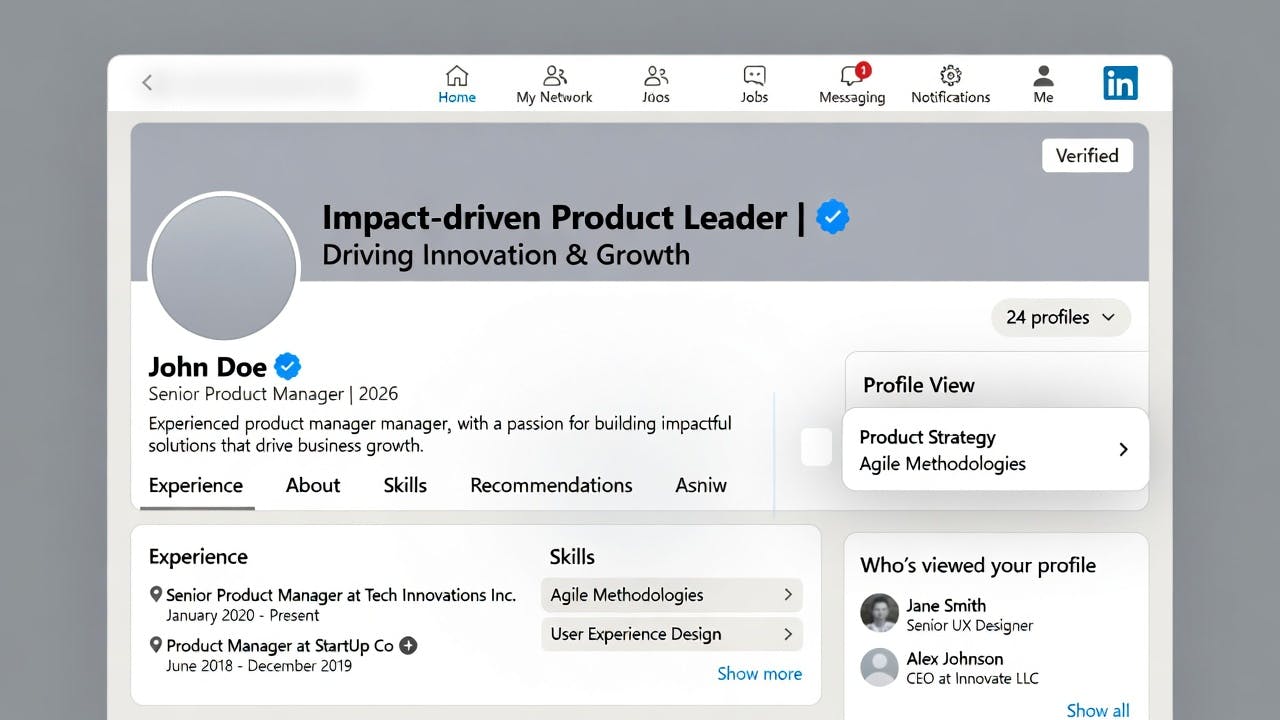Open the Me profile icon

(x=1043, y=75)
